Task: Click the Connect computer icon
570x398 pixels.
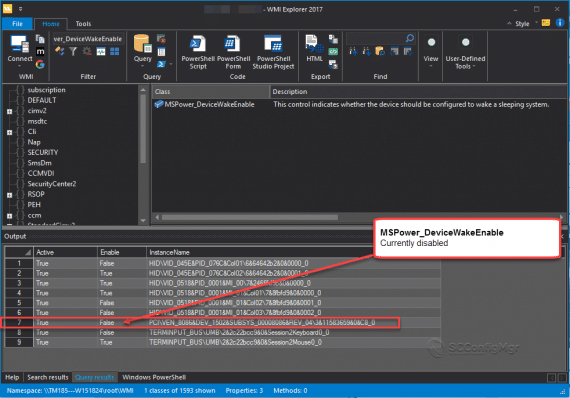Action: point(19,44)
